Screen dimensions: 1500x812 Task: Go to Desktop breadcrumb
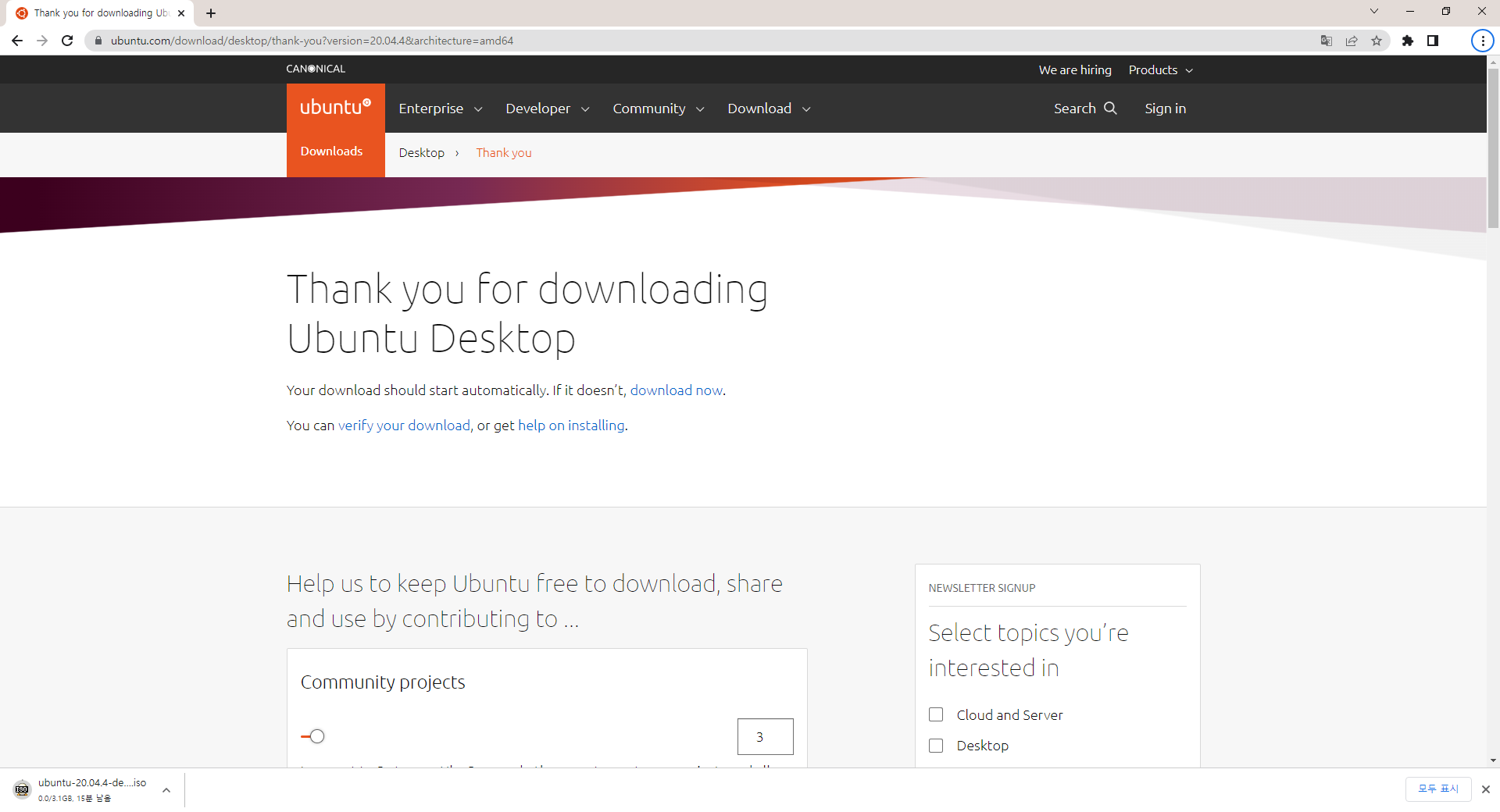coord(422,153)
